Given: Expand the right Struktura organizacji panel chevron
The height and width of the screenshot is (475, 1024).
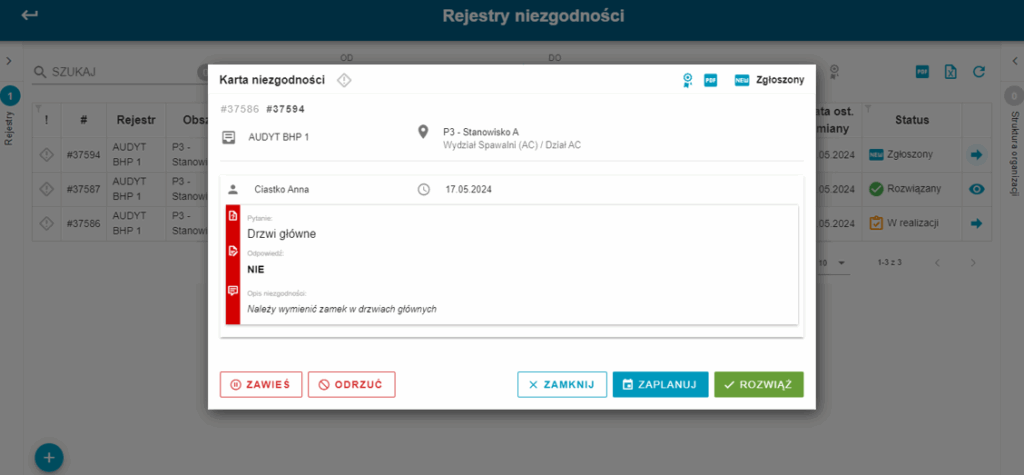Looking at the screenshot, I should click(1014, 61).
